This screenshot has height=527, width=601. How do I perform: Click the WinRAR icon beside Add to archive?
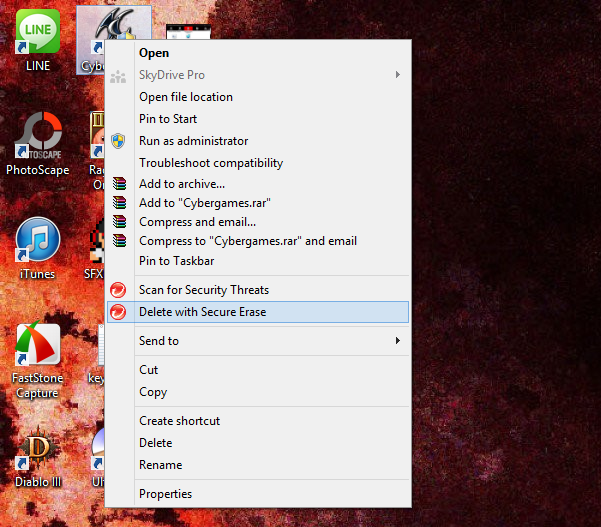click(x=119, y=184)
